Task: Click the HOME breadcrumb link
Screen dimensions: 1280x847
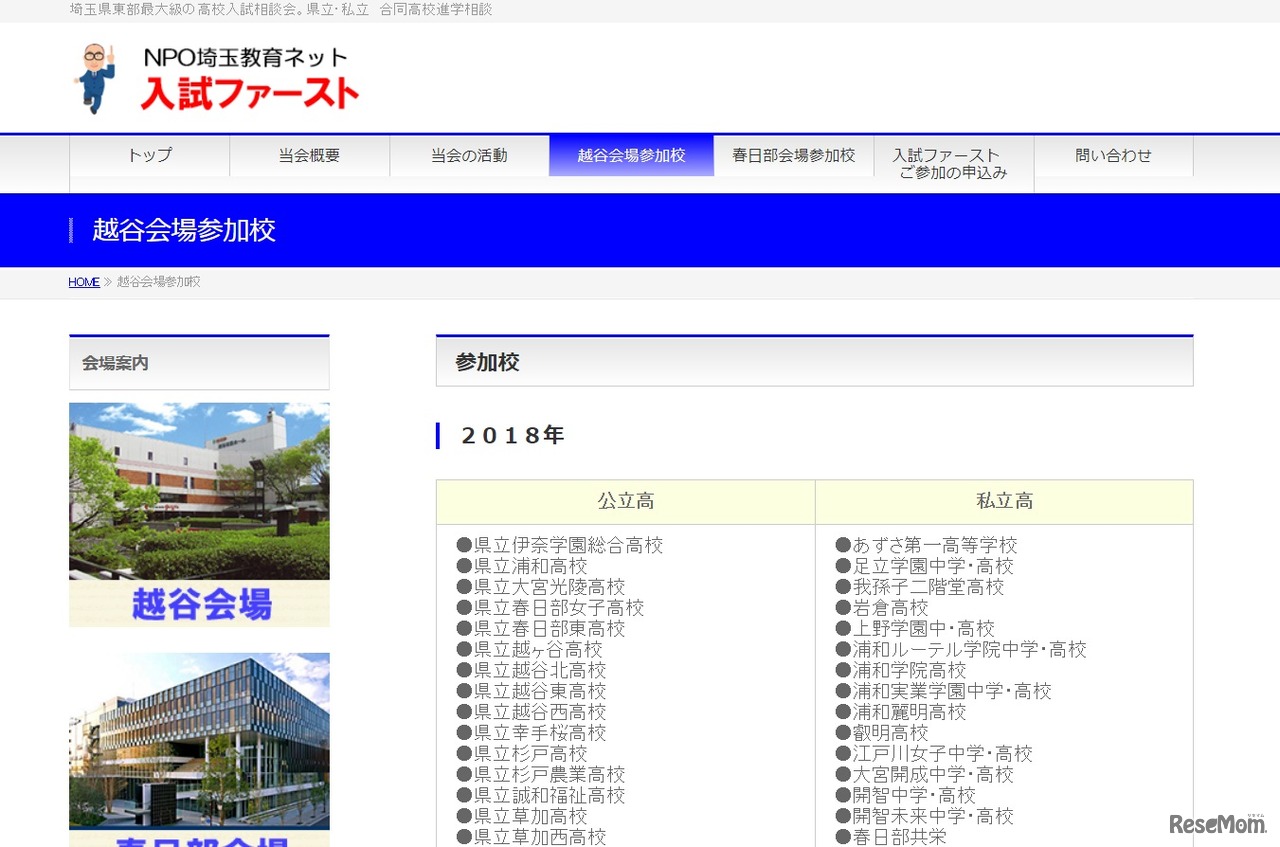Action: (84, 282)
